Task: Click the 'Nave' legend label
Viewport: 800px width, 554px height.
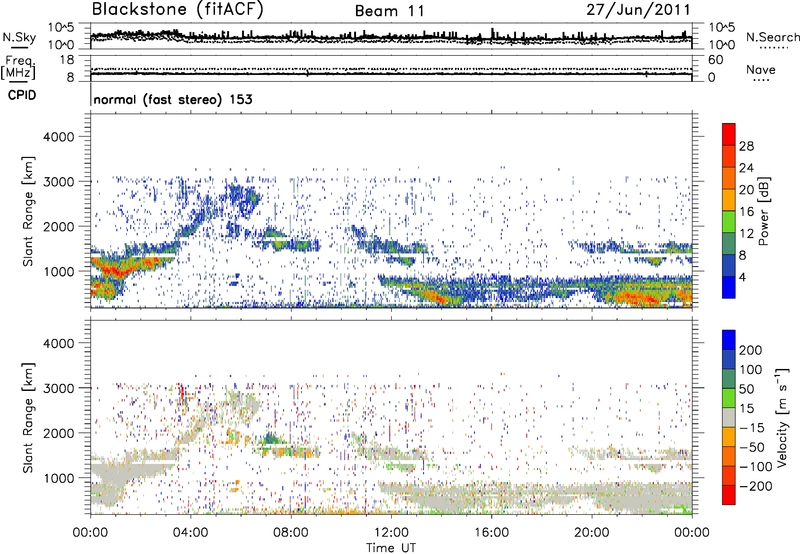Action: point(761,69)
